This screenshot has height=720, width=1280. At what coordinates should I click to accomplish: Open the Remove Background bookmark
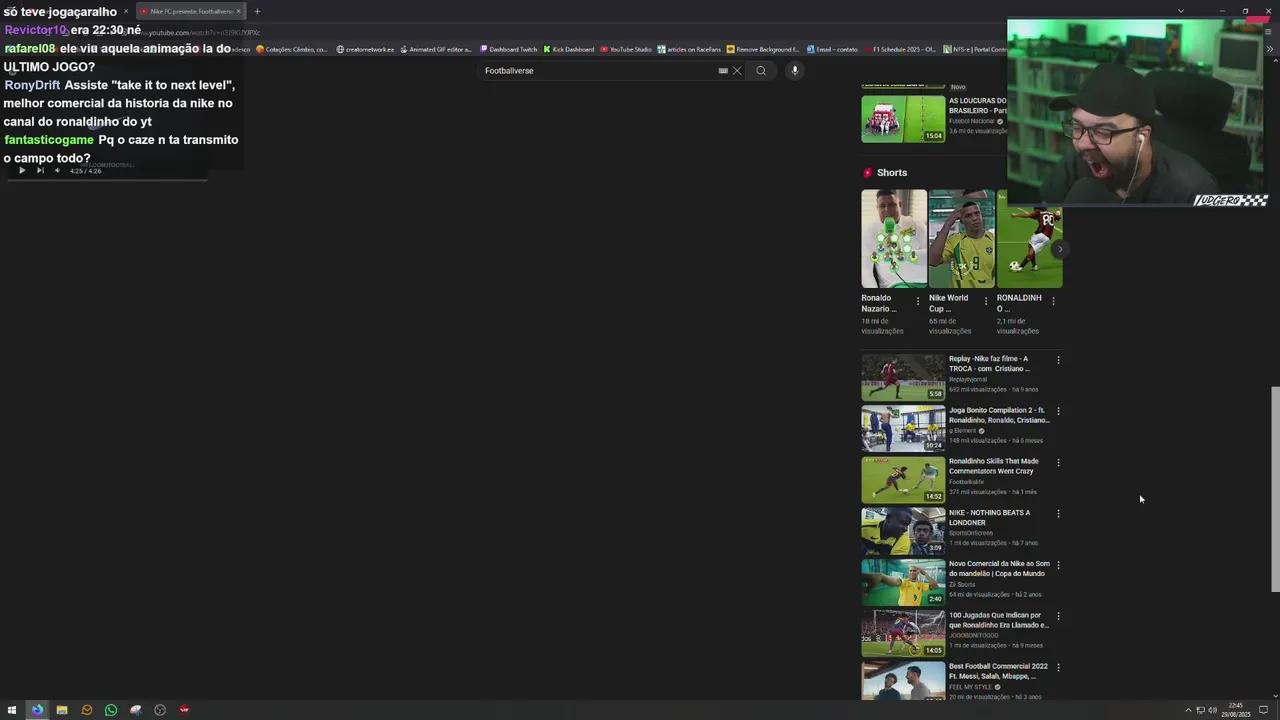coord(763,49)
